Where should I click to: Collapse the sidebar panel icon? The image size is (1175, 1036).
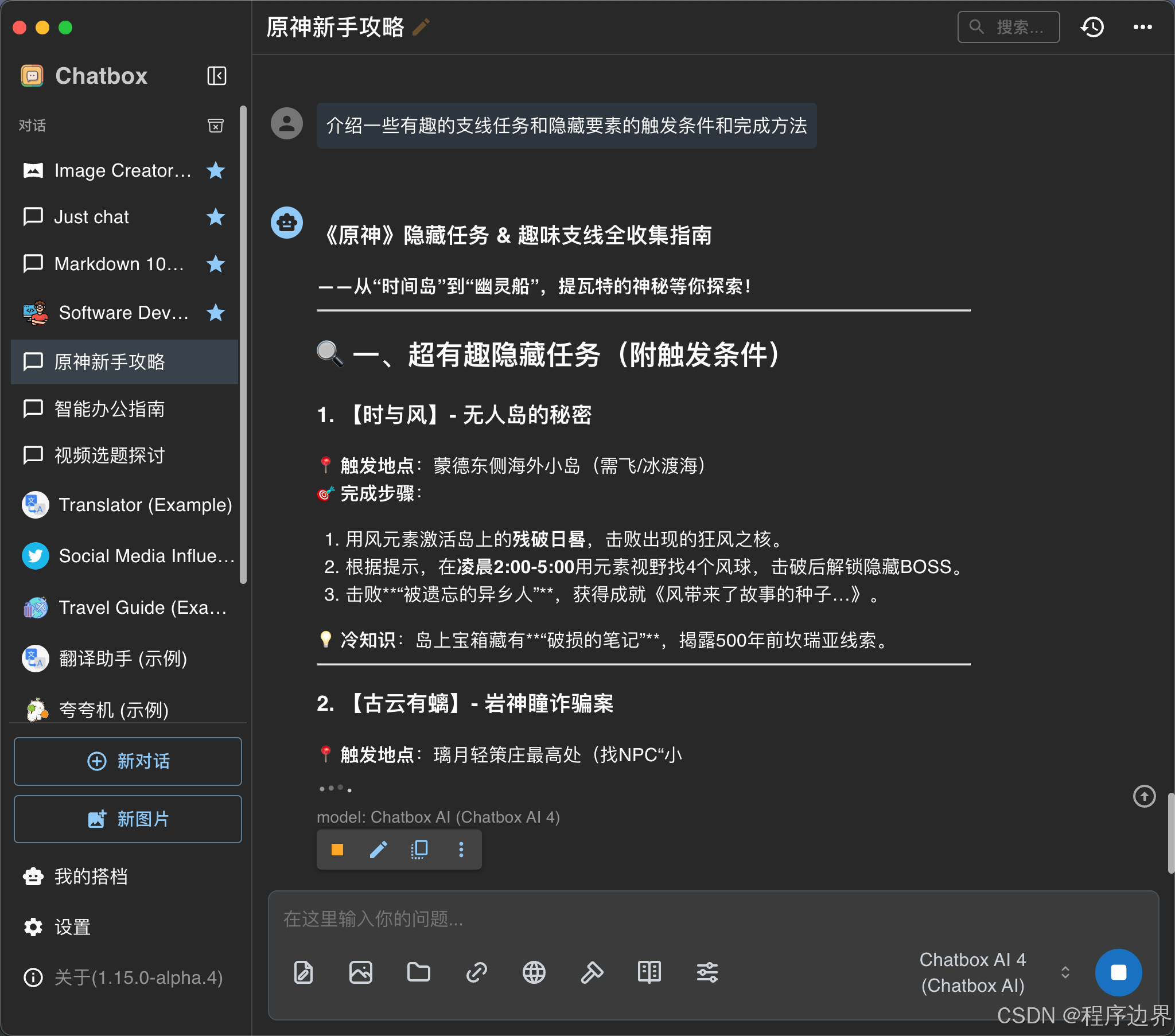216,76
